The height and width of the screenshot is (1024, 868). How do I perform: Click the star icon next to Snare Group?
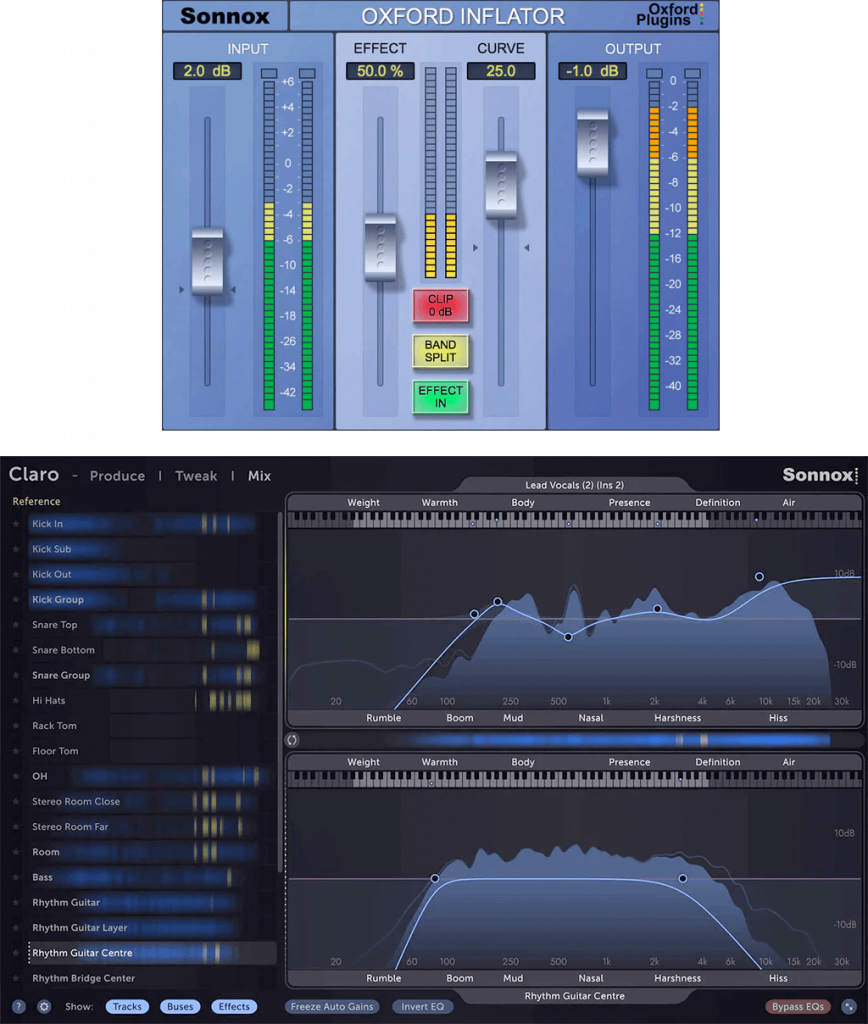16,675
